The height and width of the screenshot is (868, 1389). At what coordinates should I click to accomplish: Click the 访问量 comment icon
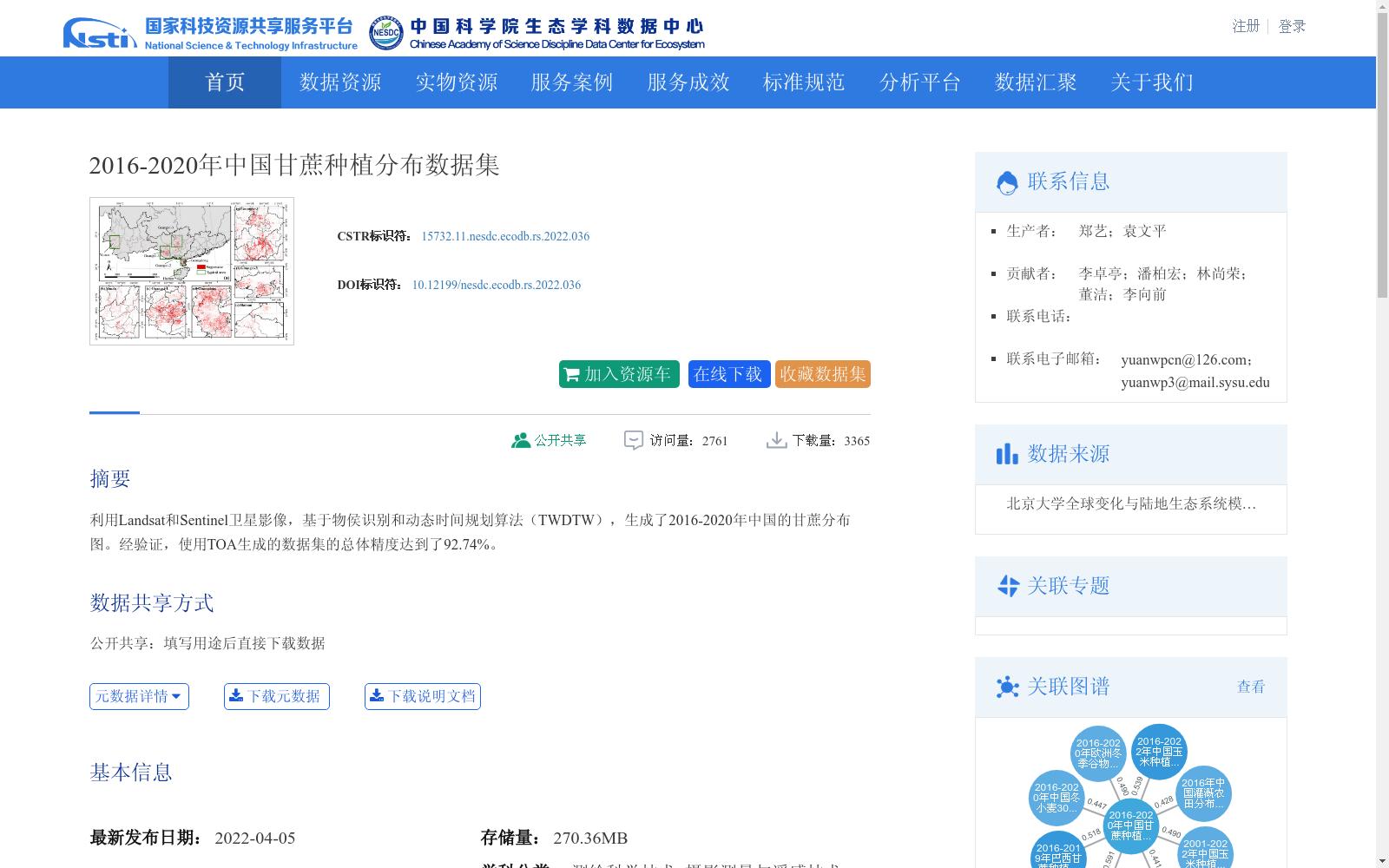click(x=634, y=440)
